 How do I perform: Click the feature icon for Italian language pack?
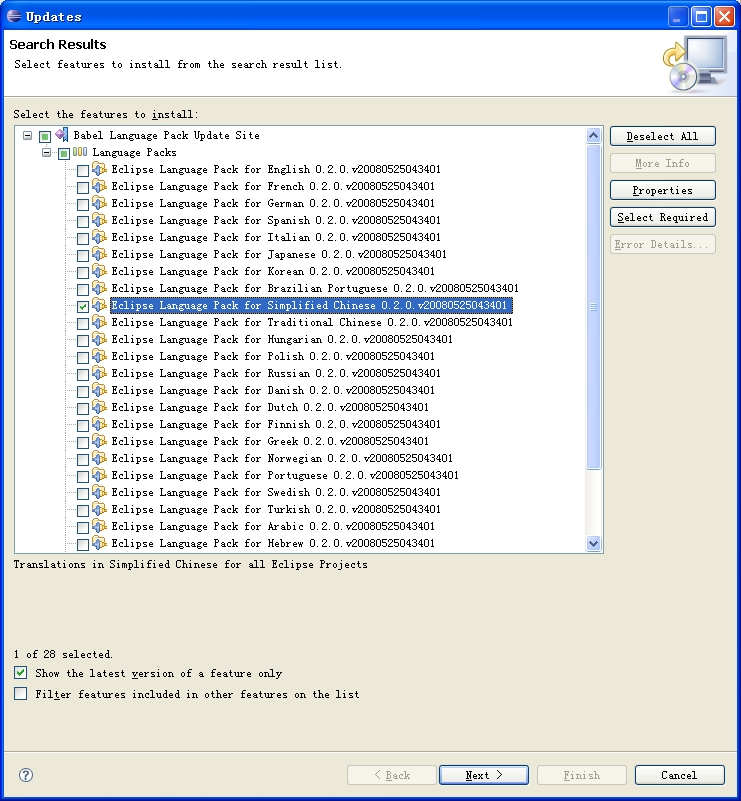(100, 237)
